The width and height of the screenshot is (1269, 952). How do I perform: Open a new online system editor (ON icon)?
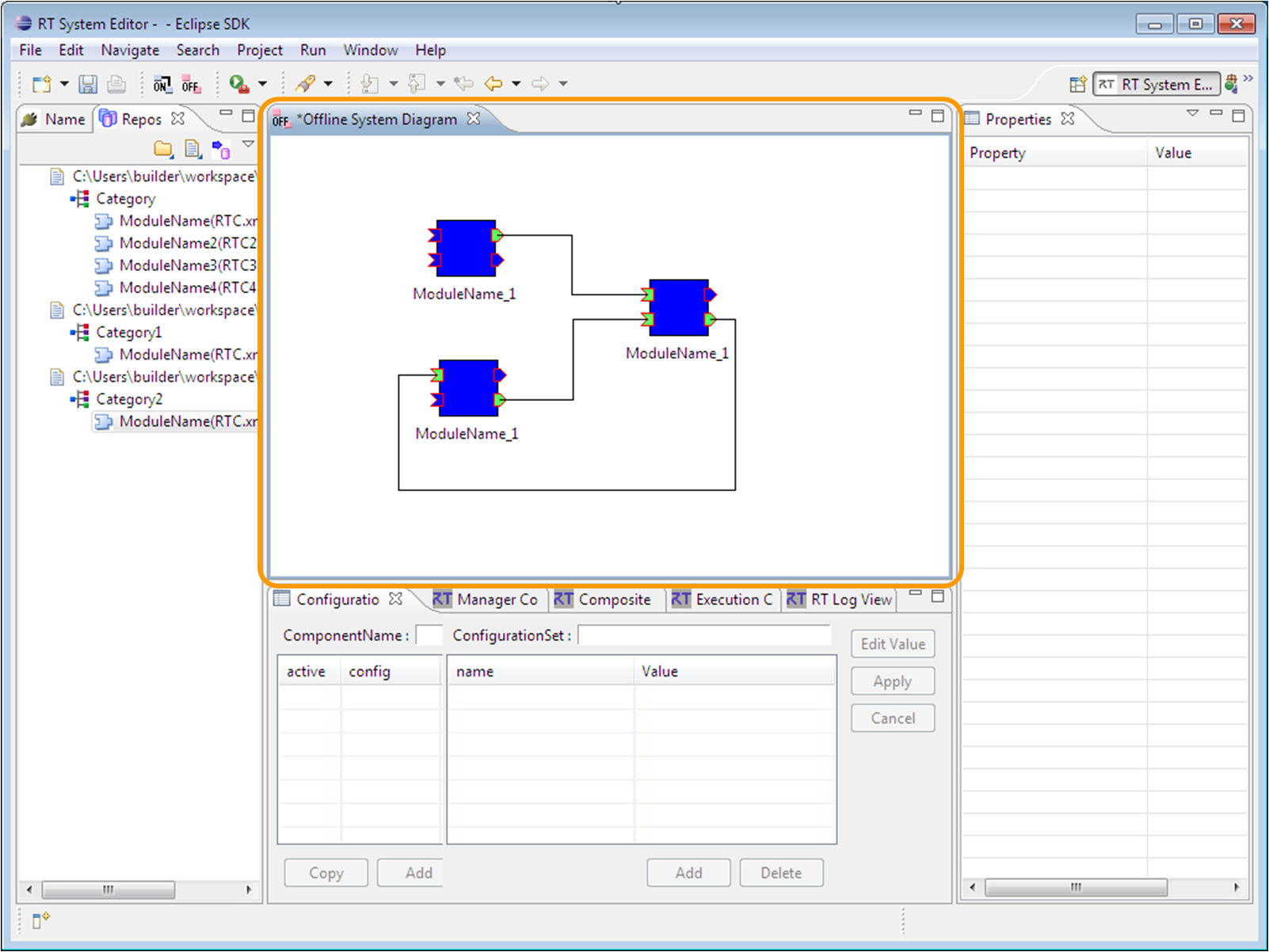[162, 84]
